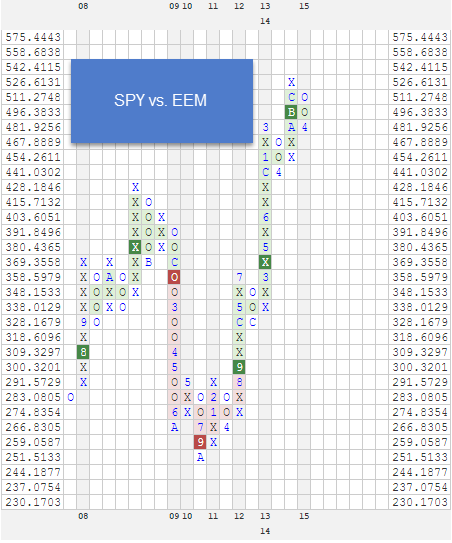Select the A marker in the 251.5133 row

click(201, 457)
